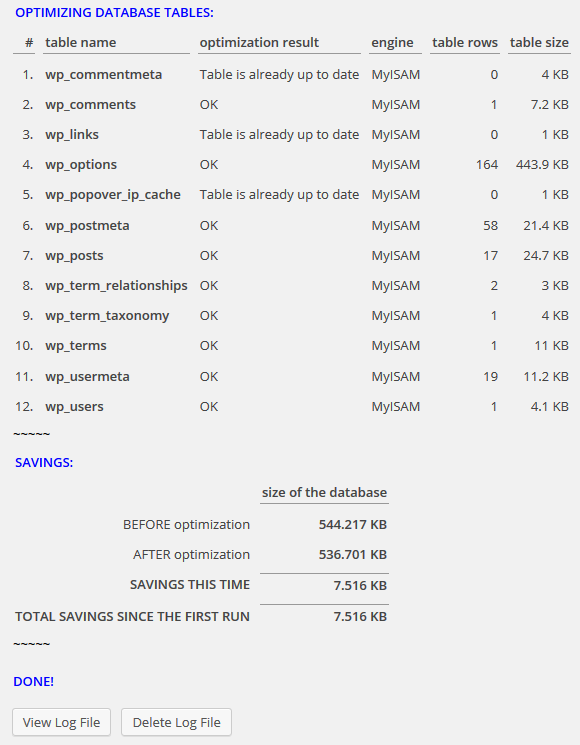The height and width of the screenshot is (745, 580).
Task: Click the 'engine' column header
Action: [392, 43]
